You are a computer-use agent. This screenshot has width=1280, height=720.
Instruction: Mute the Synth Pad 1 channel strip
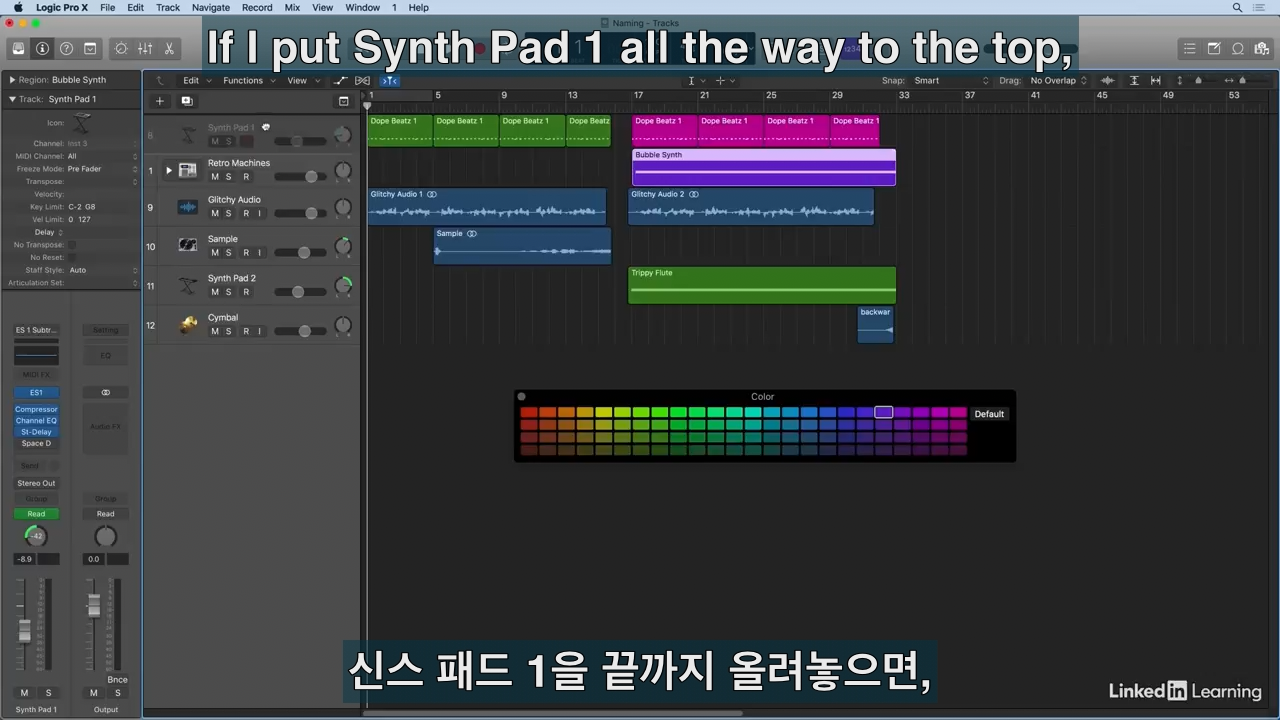click(x=25, y=693)
